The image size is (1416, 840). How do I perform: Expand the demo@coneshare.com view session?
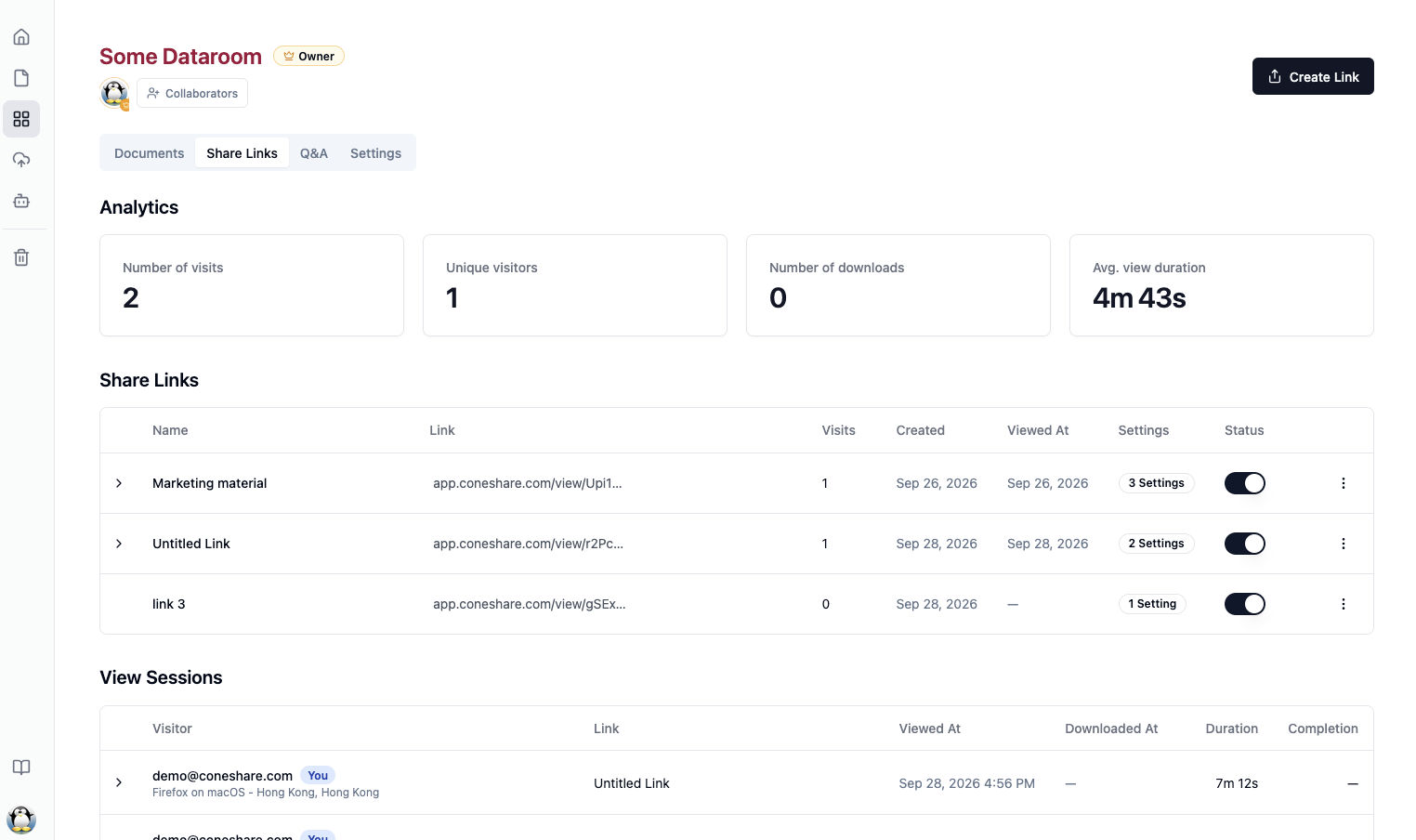tap(119, 782)
